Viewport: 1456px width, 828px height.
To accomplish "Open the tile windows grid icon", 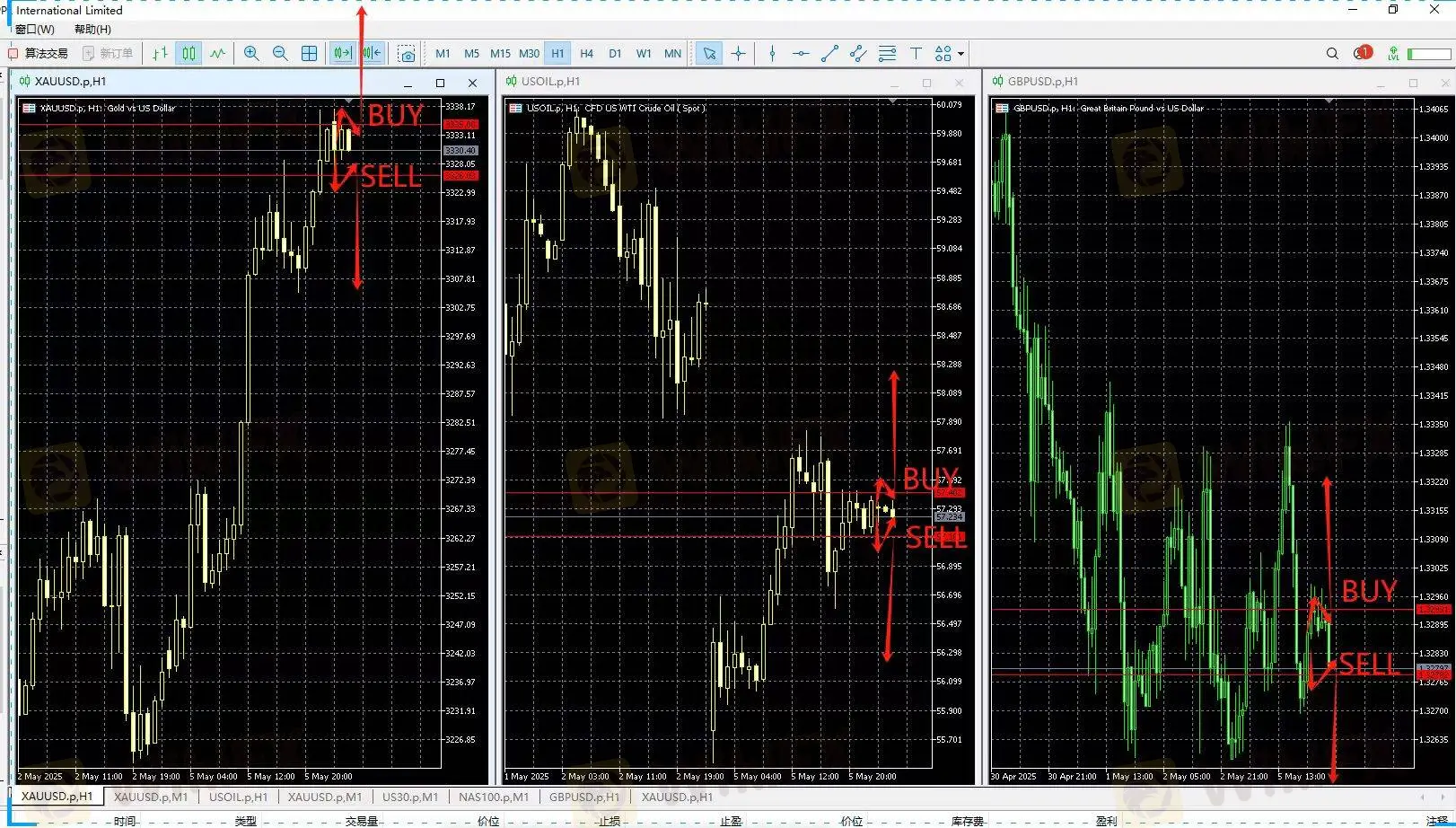I will pos(309,54).
